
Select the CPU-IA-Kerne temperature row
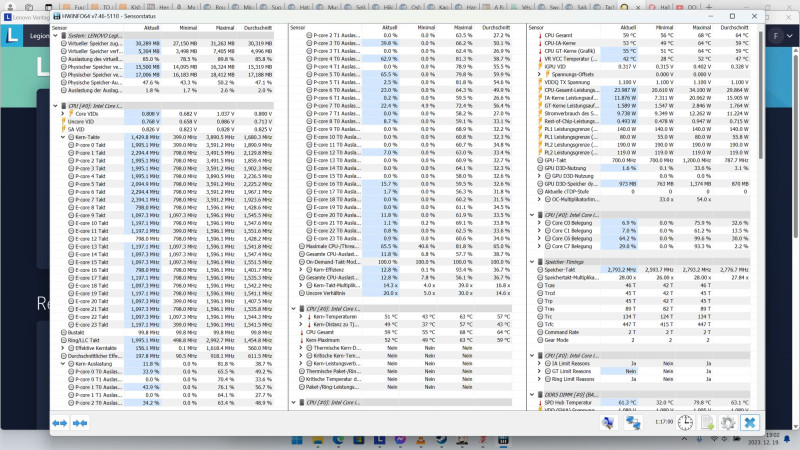coord(643,43)
